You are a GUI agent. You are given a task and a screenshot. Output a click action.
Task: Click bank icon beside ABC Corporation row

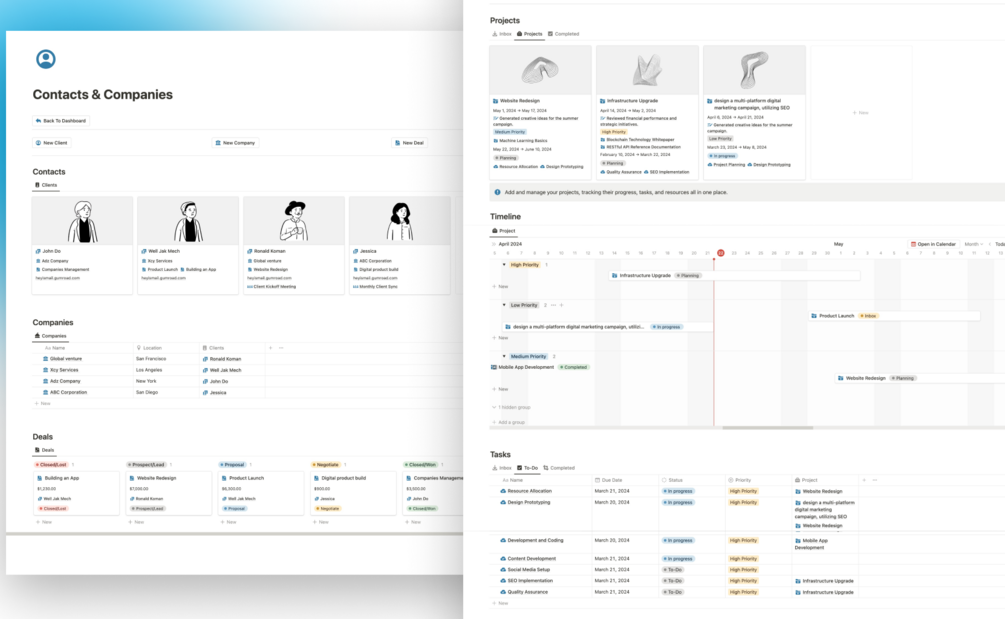[46, 392]
